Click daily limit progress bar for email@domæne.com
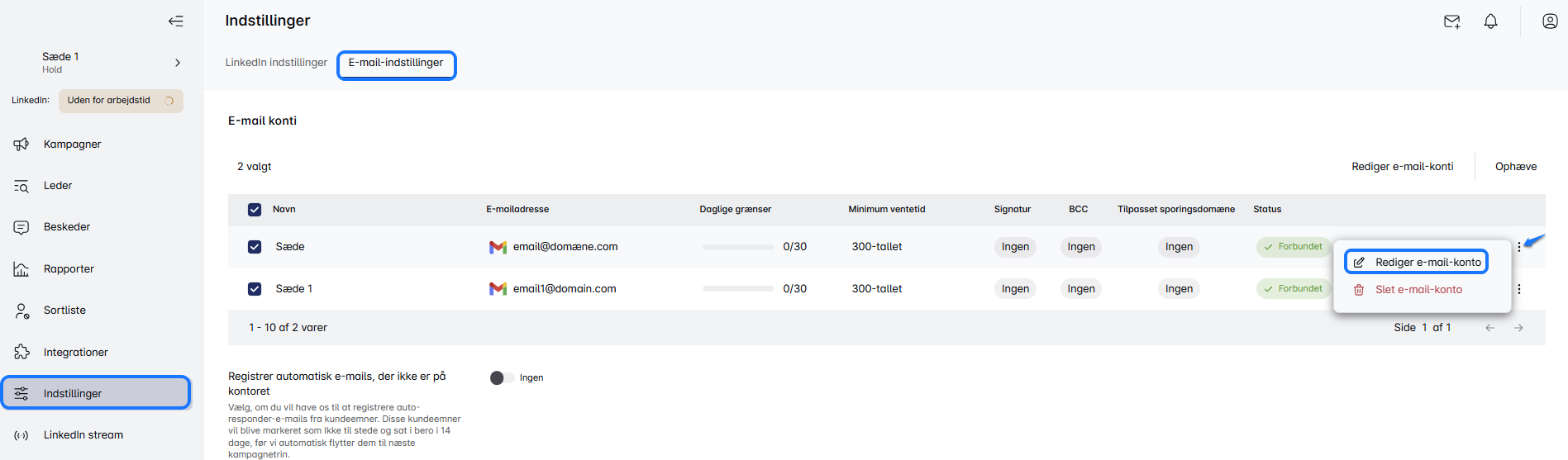Image resolution: width=1568 pixels, height=460 pixels. pyautogui.click(x=737, y=247)
